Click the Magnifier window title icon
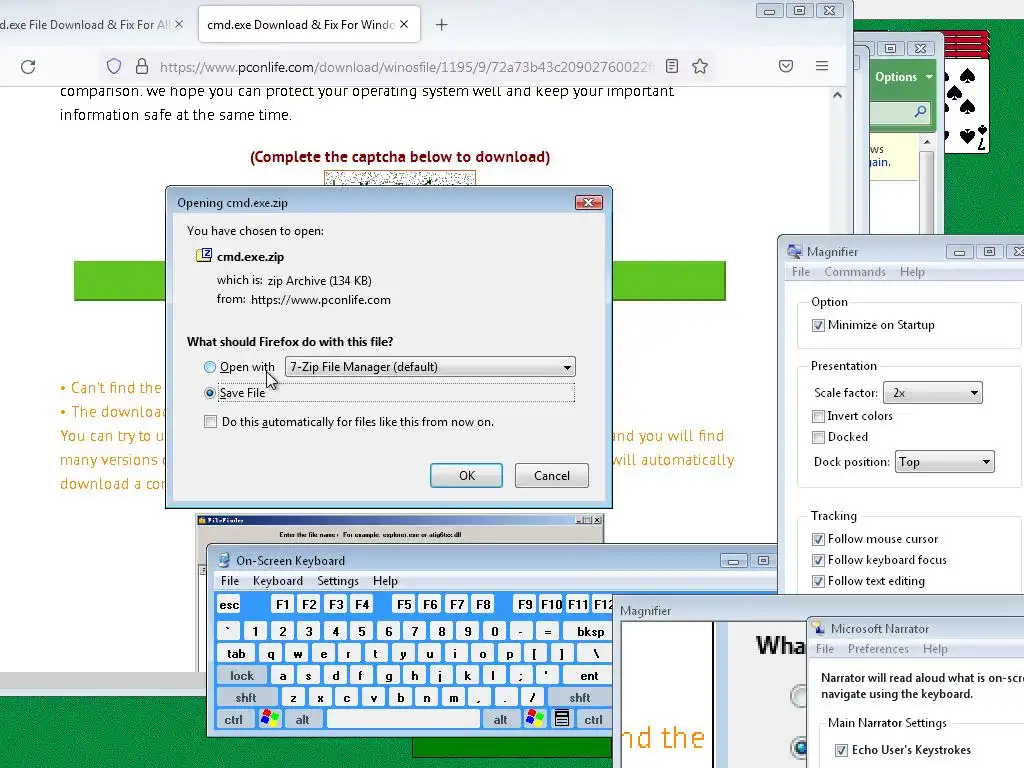The image size is (1024, 768). tap(794, 251)
